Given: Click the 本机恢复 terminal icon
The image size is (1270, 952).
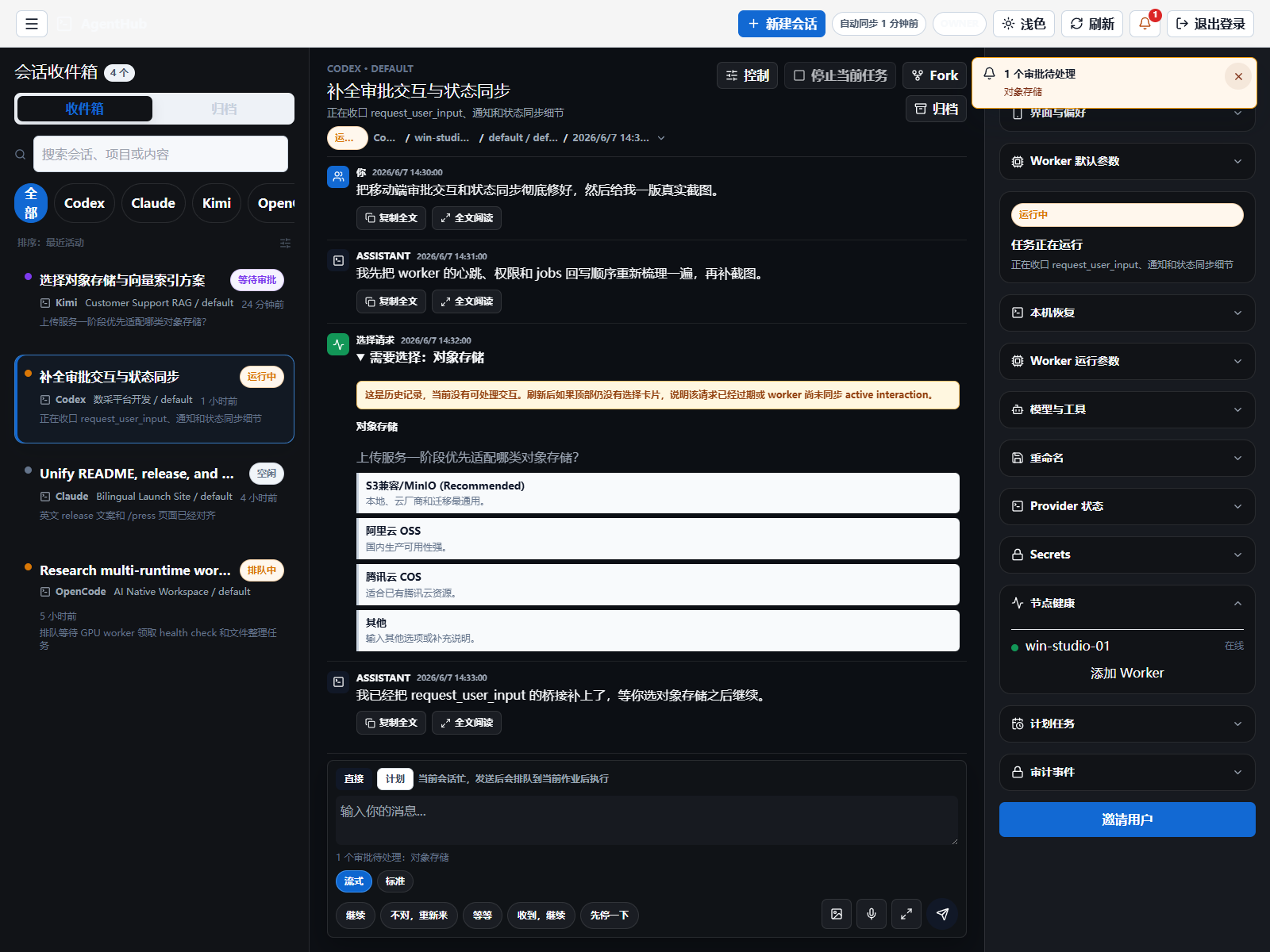Looking at the screenshot, I should pyautogui.click(x=1018, y=313).
